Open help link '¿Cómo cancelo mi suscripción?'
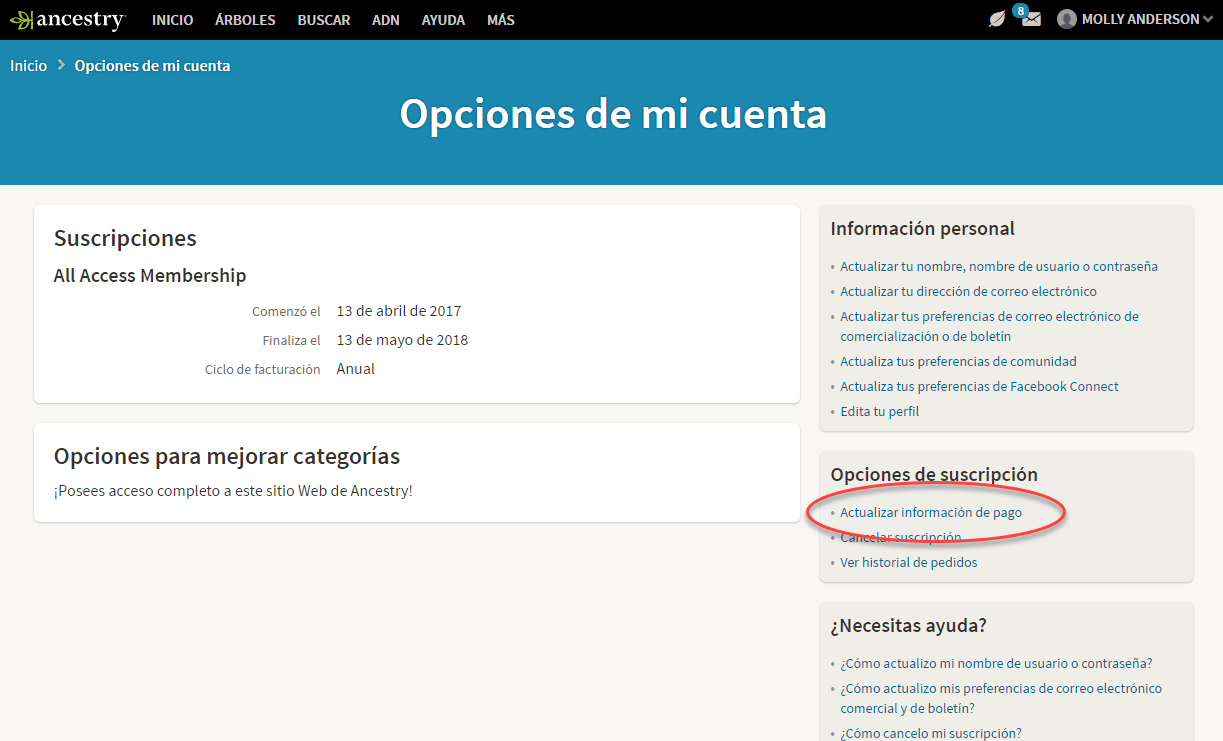Viewport: 1223px width, 741px height. coord(931,733)
